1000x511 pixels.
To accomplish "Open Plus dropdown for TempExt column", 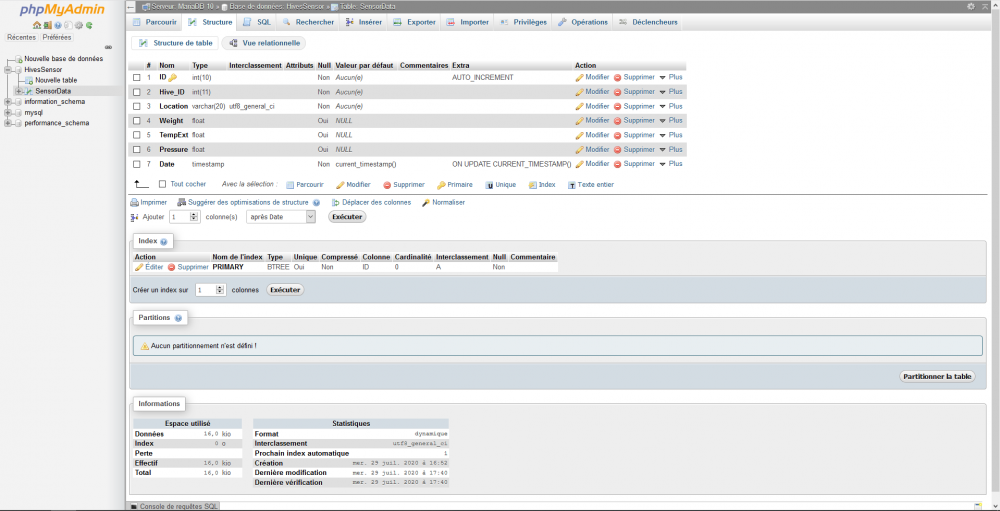I will tap(671, 135).
